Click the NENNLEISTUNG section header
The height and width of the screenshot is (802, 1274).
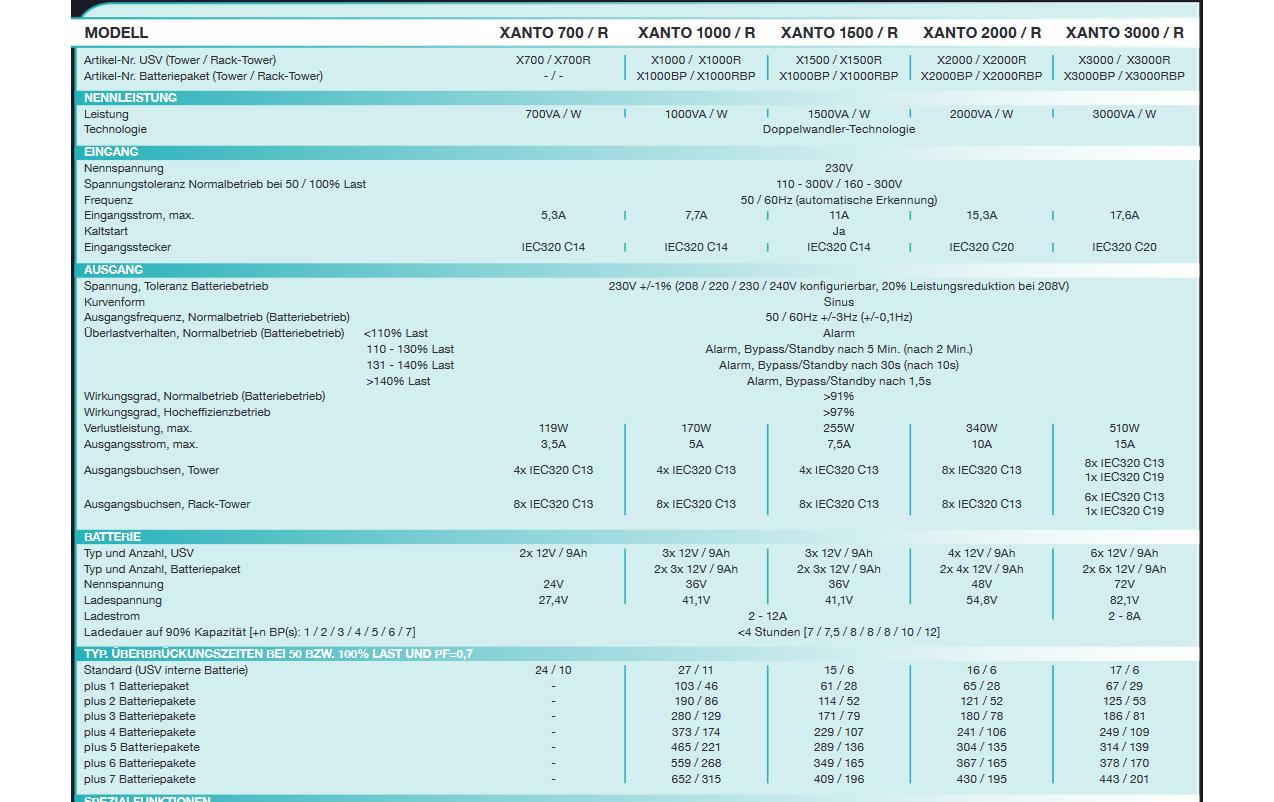tap(130, 98)
